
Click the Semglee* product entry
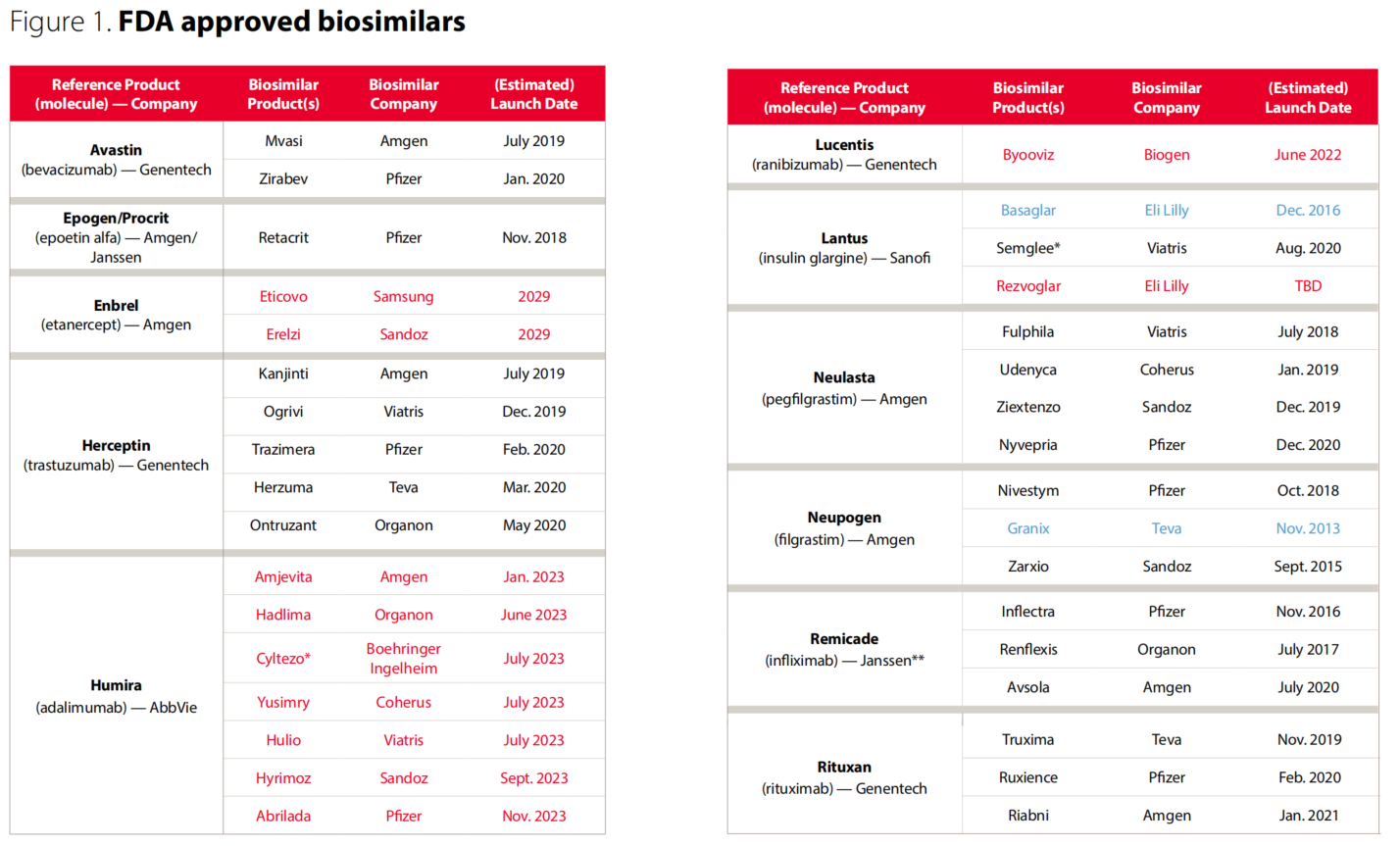point(1027,248)
